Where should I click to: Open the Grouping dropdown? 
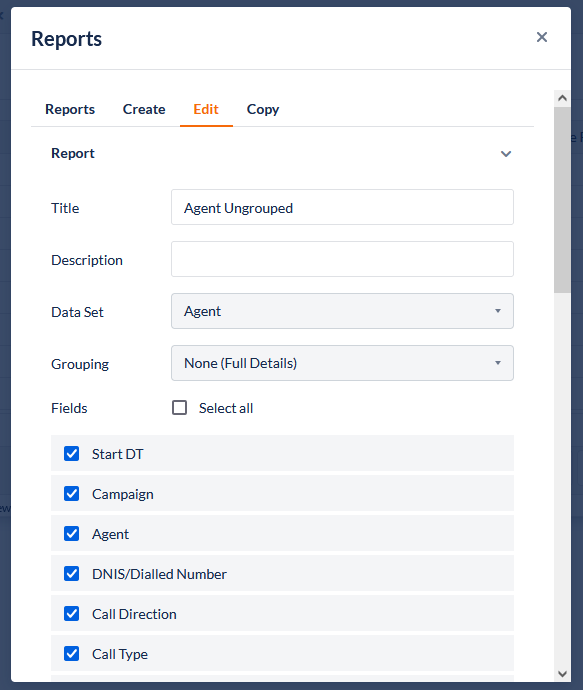pyautogui.click(x=342, y=363)
